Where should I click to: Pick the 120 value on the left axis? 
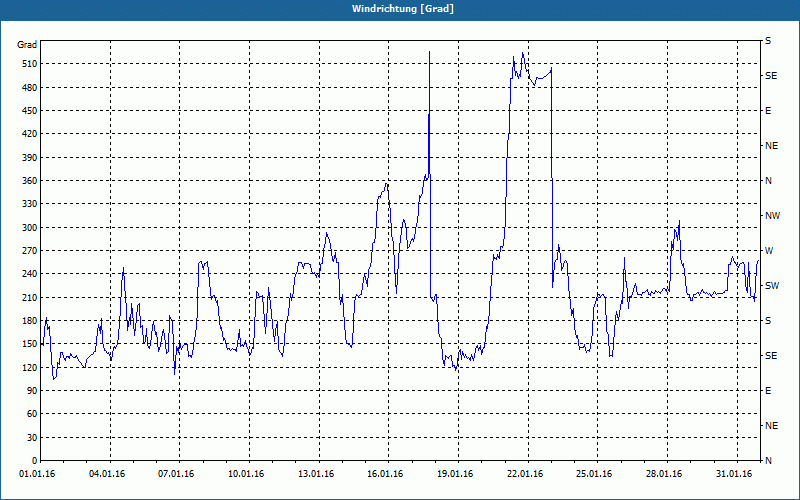tap(30, 367)
